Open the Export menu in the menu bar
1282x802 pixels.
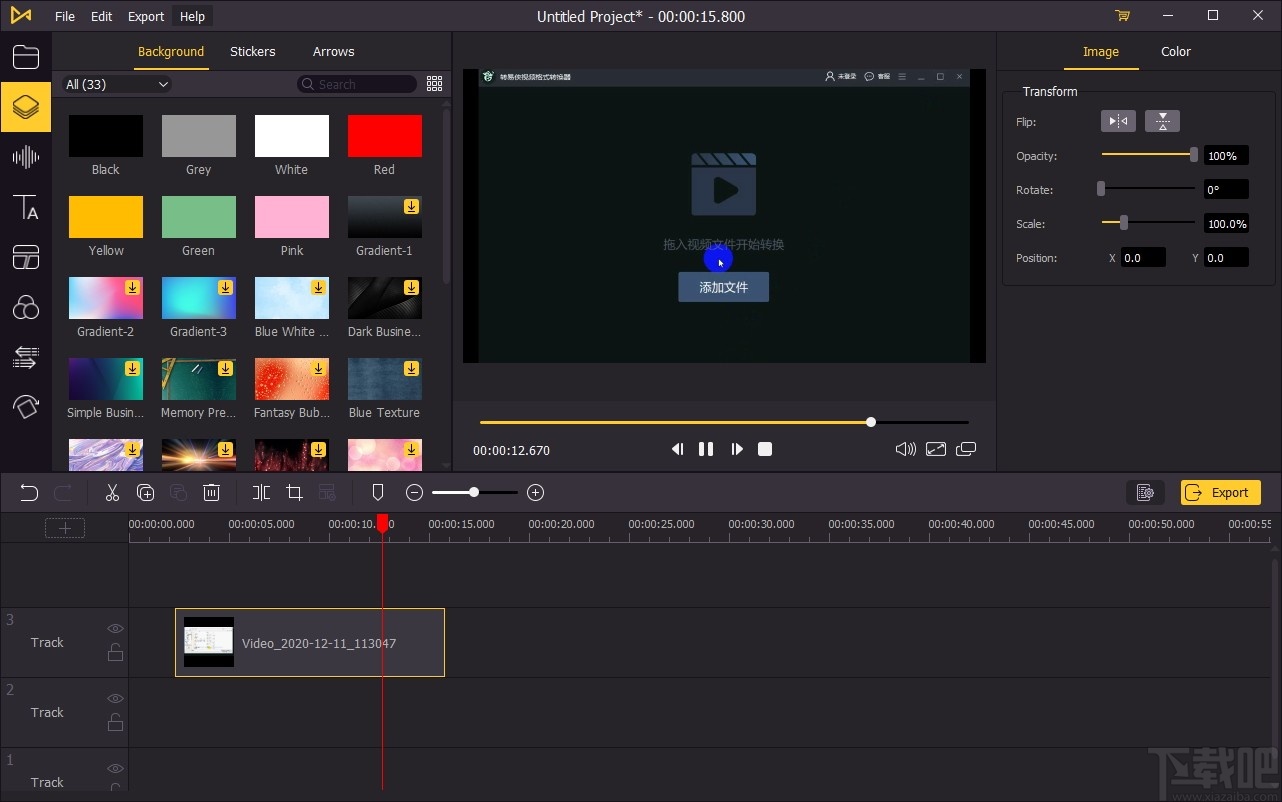pos(145,16)
